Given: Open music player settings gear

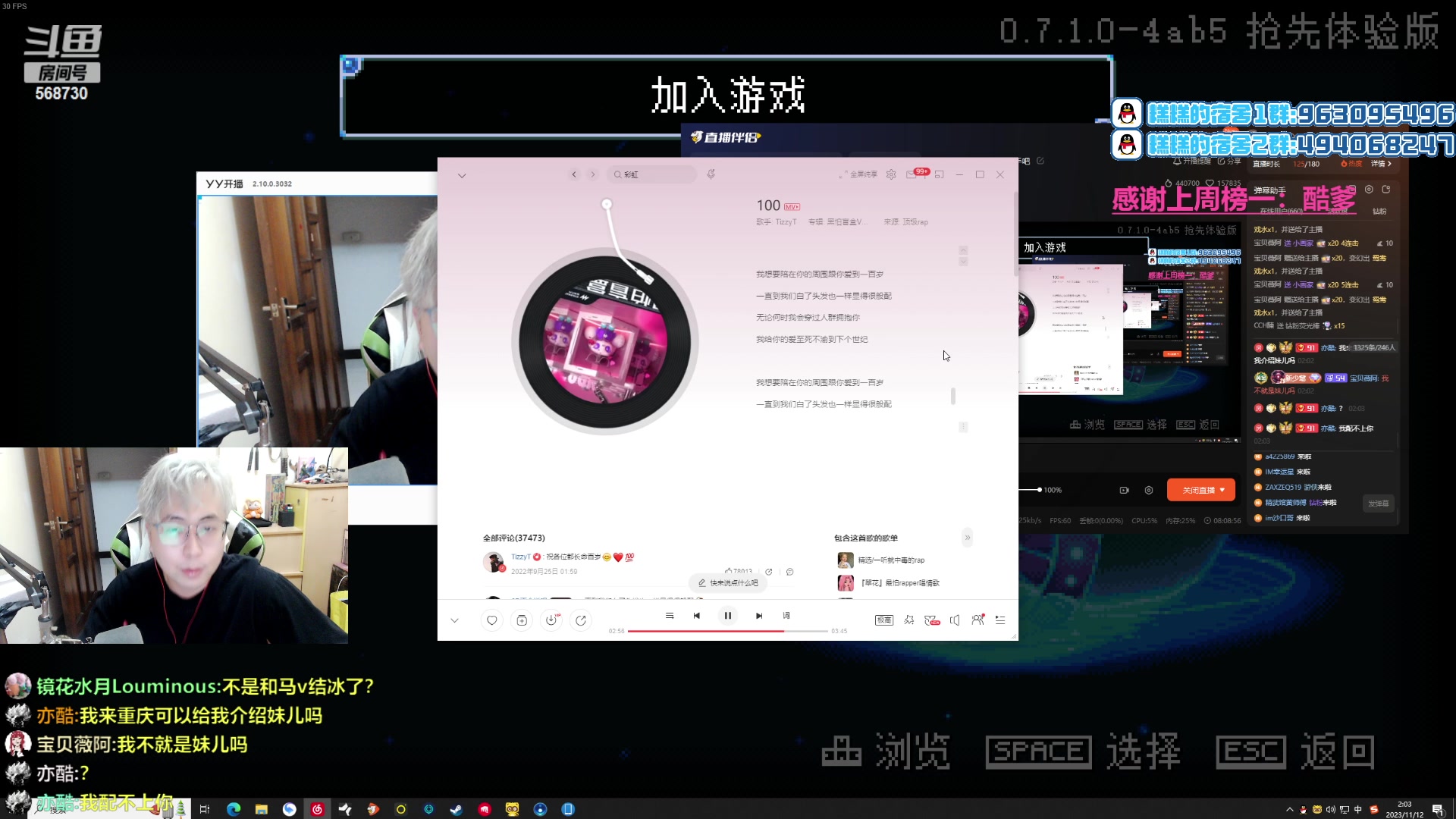Looking at the screenshot, I should [891, 174].
